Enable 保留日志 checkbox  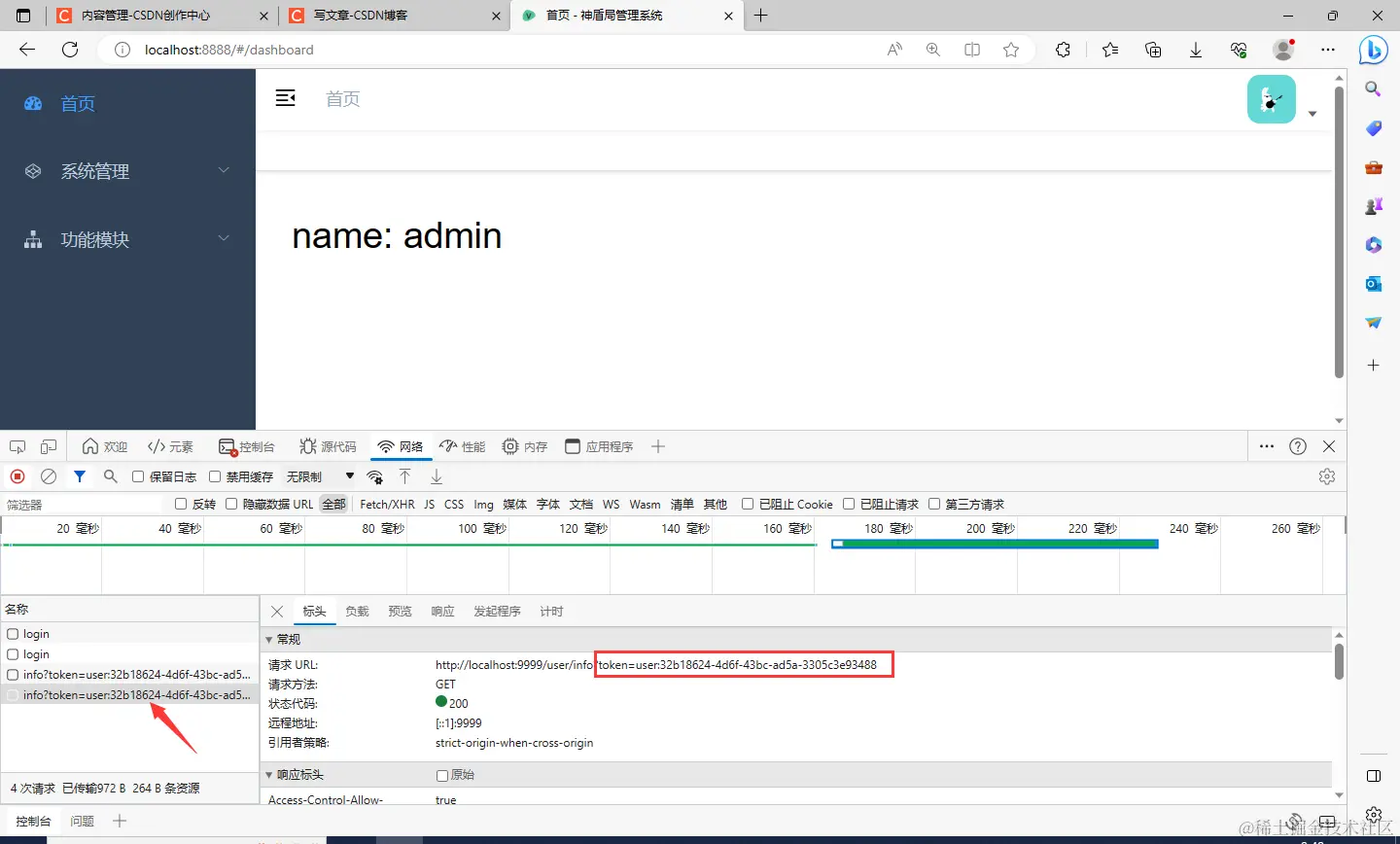click(x=138, y=476)
